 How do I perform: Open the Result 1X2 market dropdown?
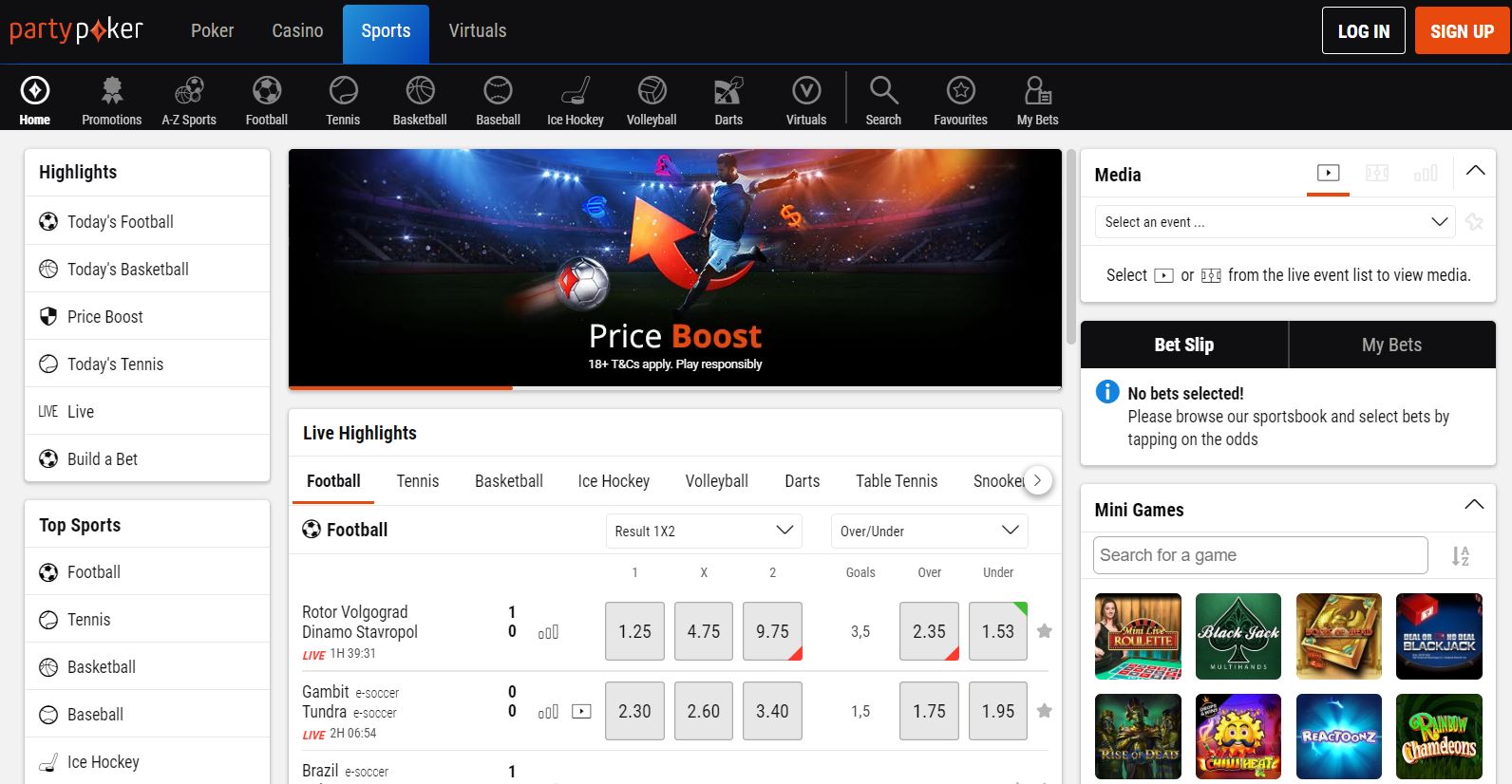pos(704,531)
